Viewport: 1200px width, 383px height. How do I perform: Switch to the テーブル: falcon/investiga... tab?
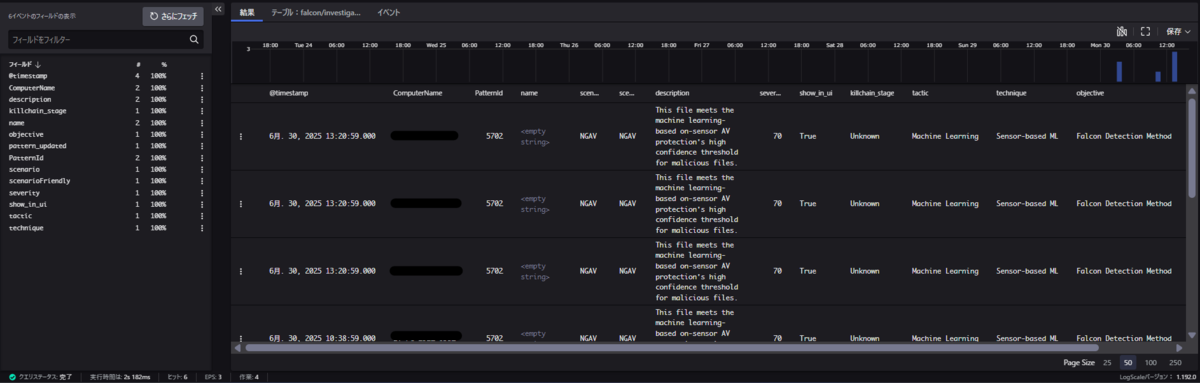tap(315, 13)
